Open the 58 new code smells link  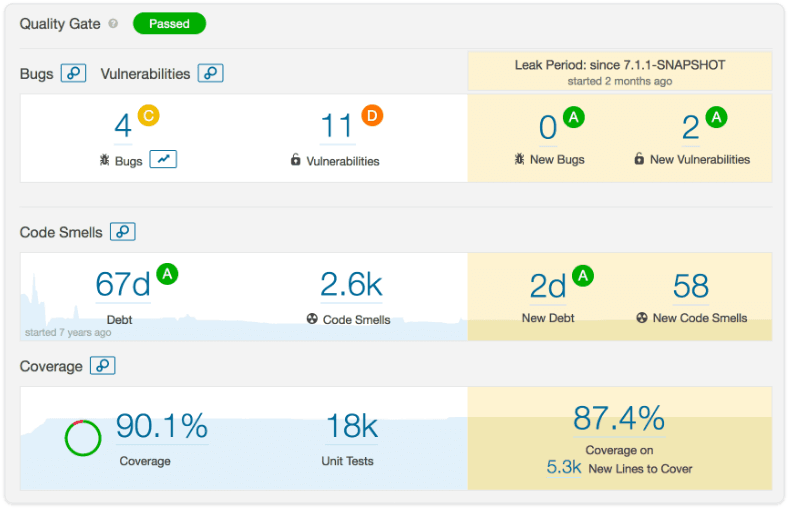tap(691, 286)
